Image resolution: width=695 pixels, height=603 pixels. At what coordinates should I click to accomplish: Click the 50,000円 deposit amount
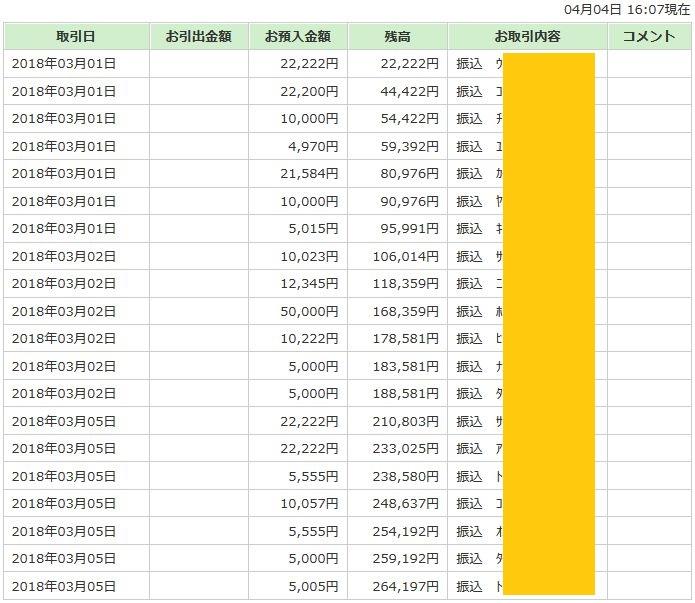click(x=312, y=311)
